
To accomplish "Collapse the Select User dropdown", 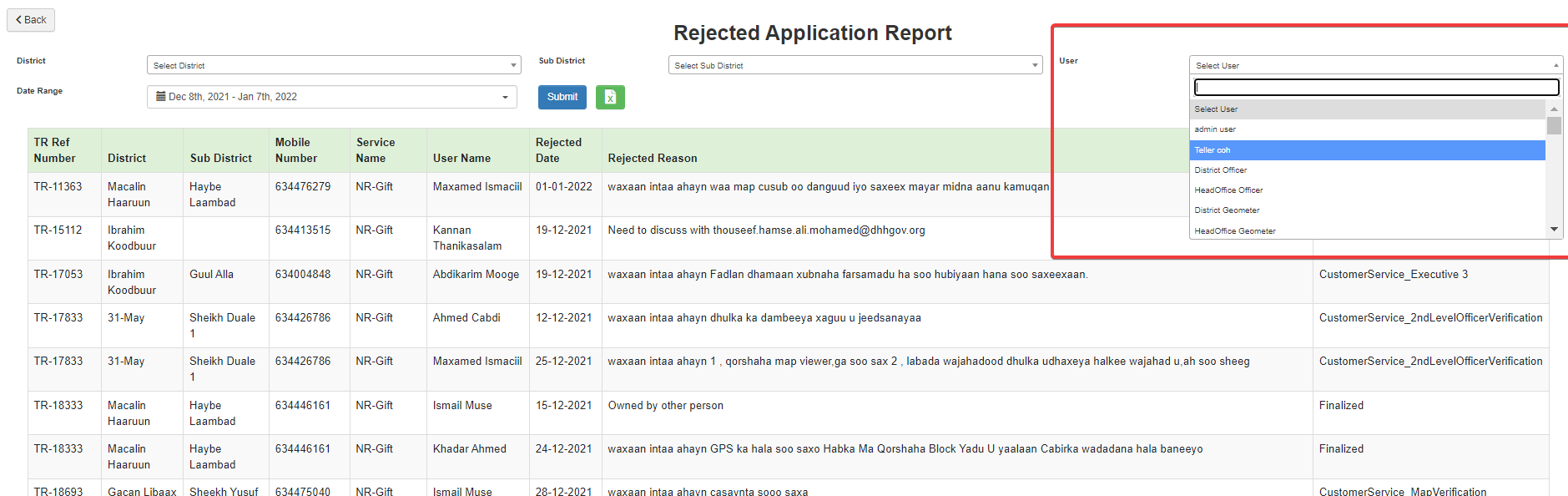I will pyautogui.click(x=1376, y=65).
